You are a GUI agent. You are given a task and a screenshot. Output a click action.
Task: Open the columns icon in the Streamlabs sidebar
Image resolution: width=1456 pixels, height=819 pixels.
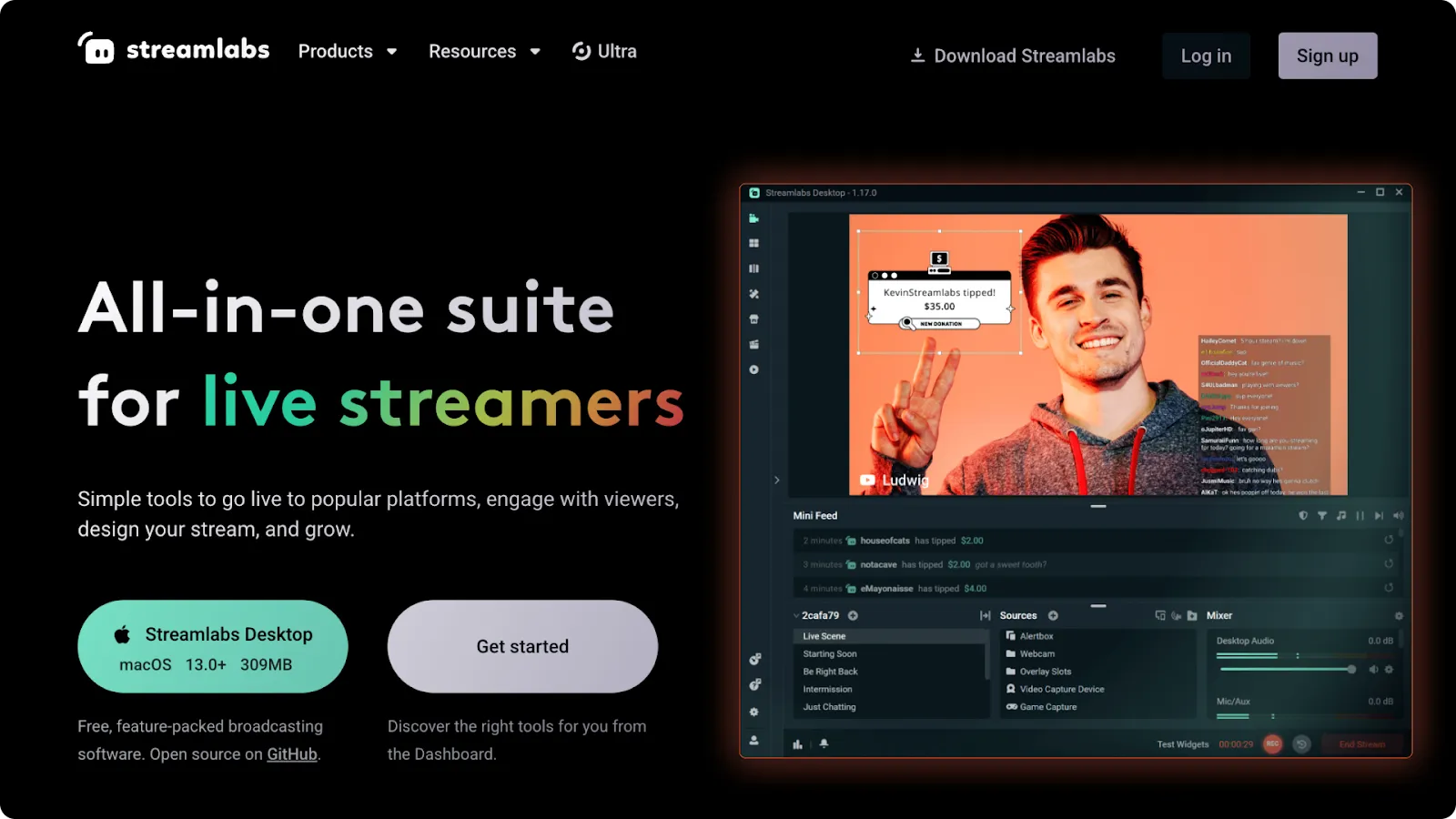[x=753, y=269]
